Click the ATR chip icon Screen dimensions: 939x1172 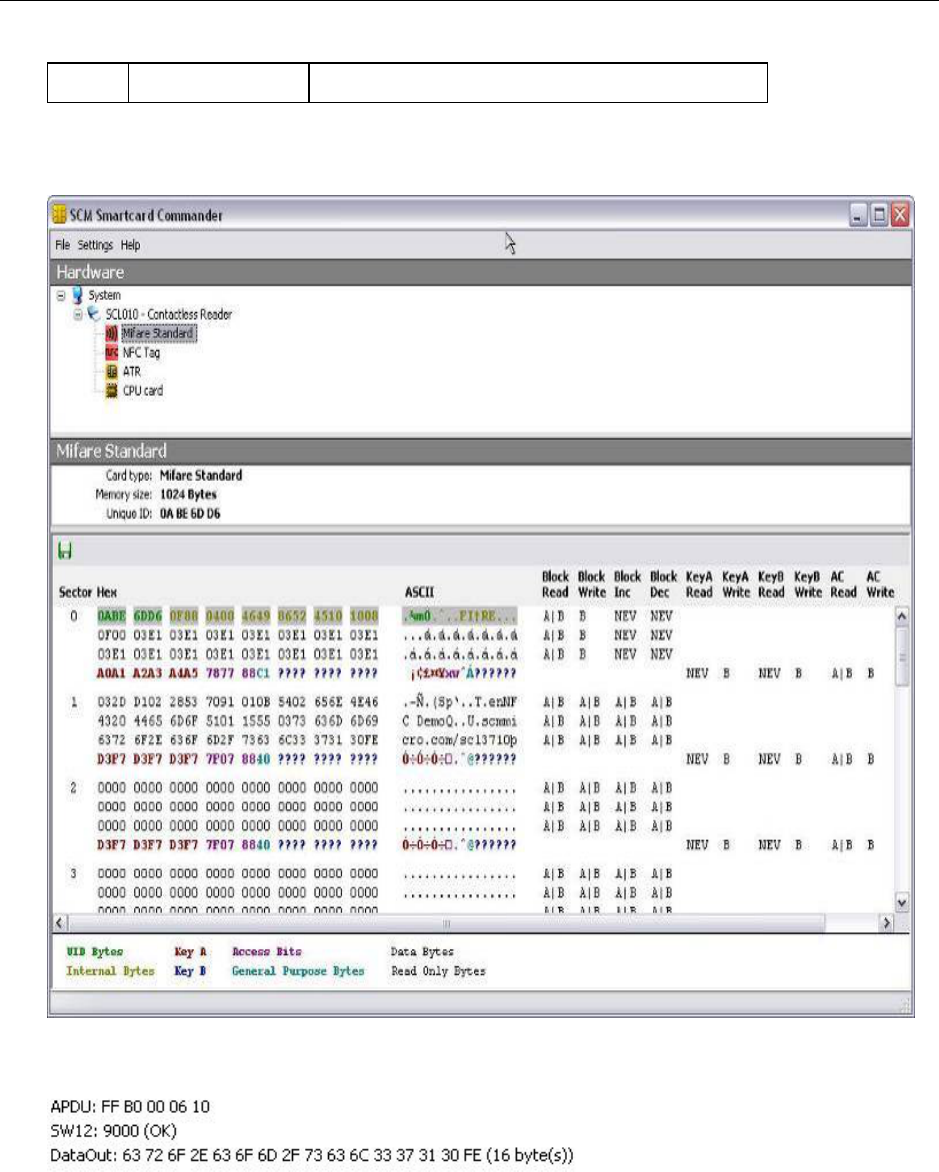[x=111, y=371]
